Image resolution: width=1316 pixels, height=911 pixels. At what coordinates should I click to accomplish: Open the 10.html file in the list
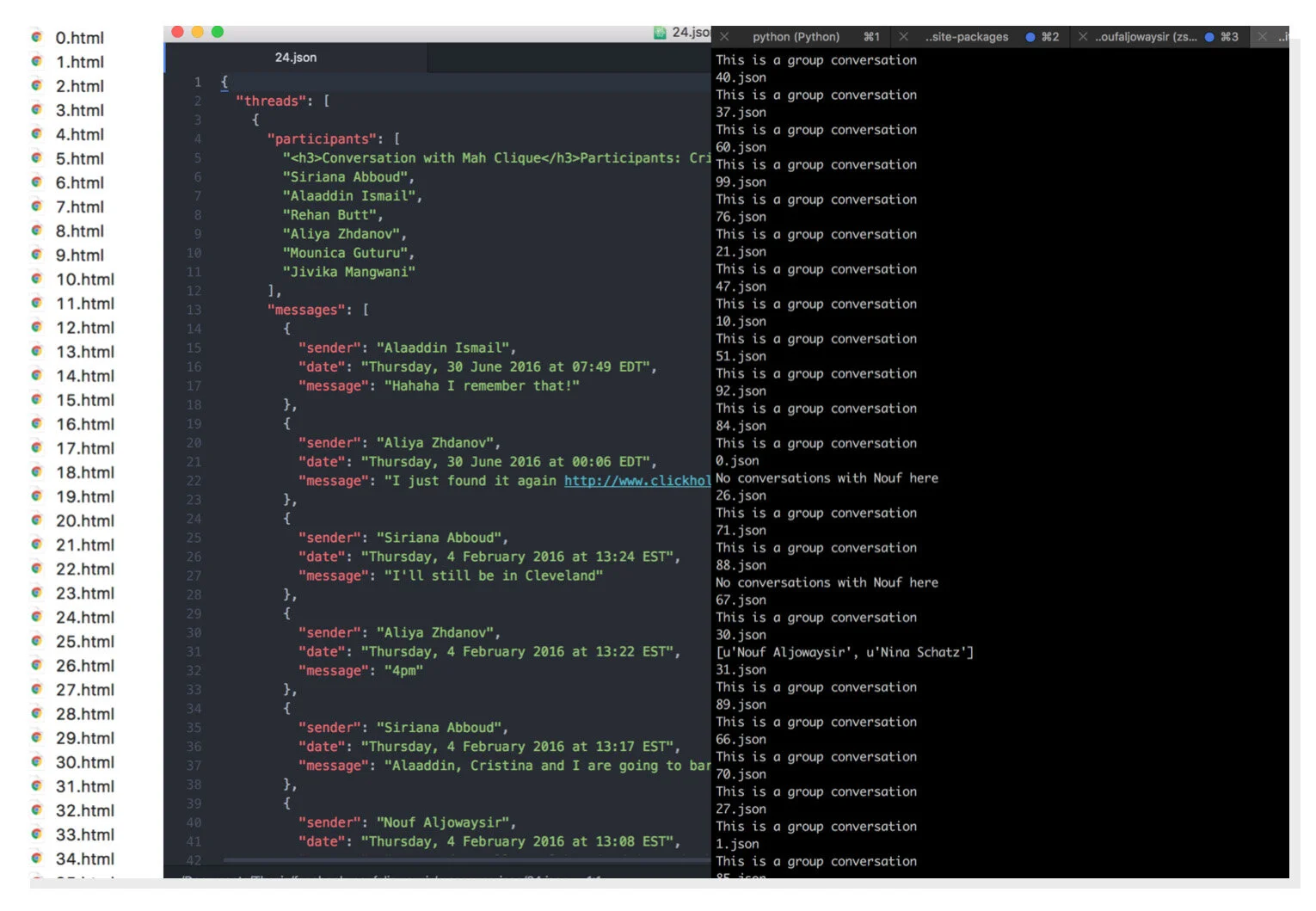[x=84, y=280]
